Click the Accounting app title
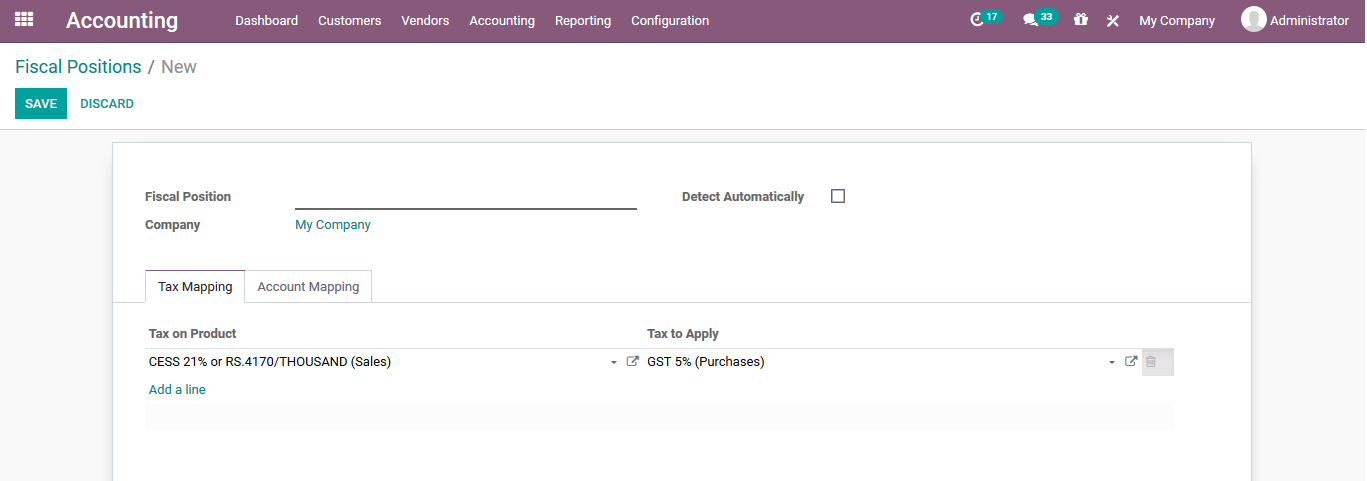The height and width of the screenshot is (481, 1367). (x=122, y=20)
